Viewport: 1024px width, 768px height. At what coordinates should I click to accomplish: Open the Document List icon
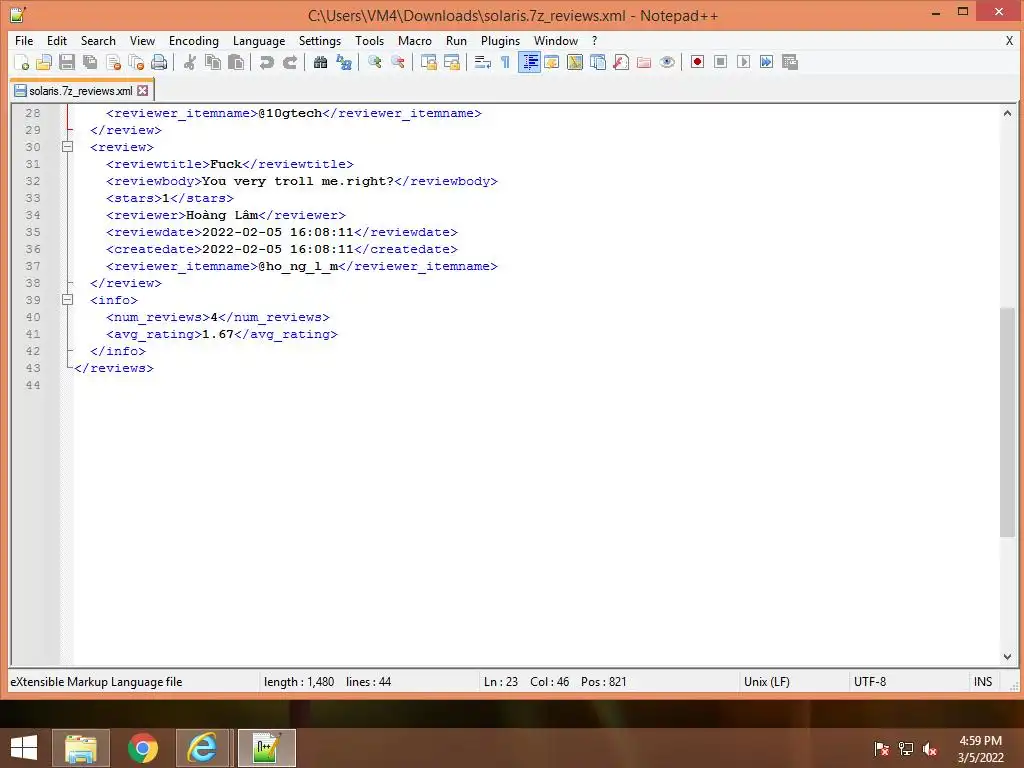click(x=598, y=62)
